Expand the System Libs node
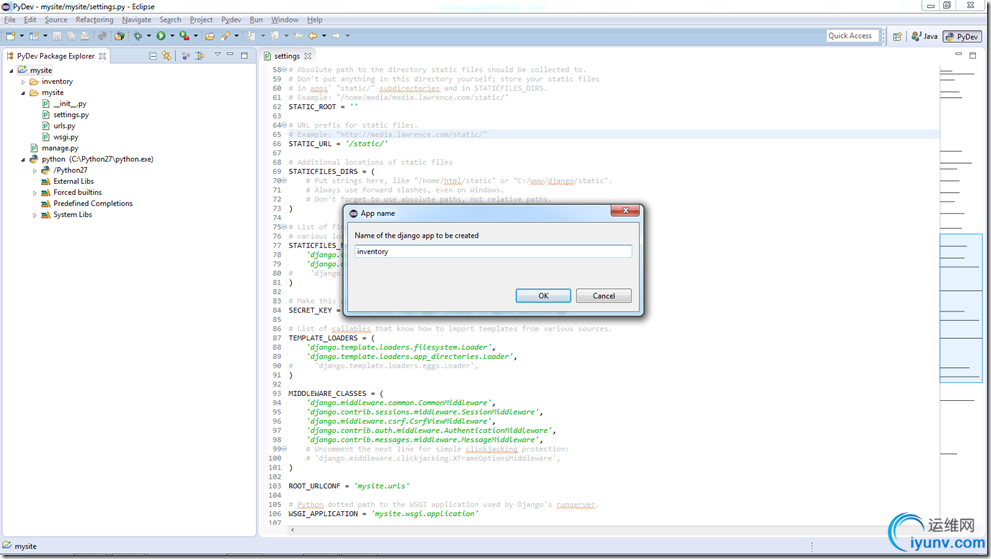The image size is (991, 559). 34,214
